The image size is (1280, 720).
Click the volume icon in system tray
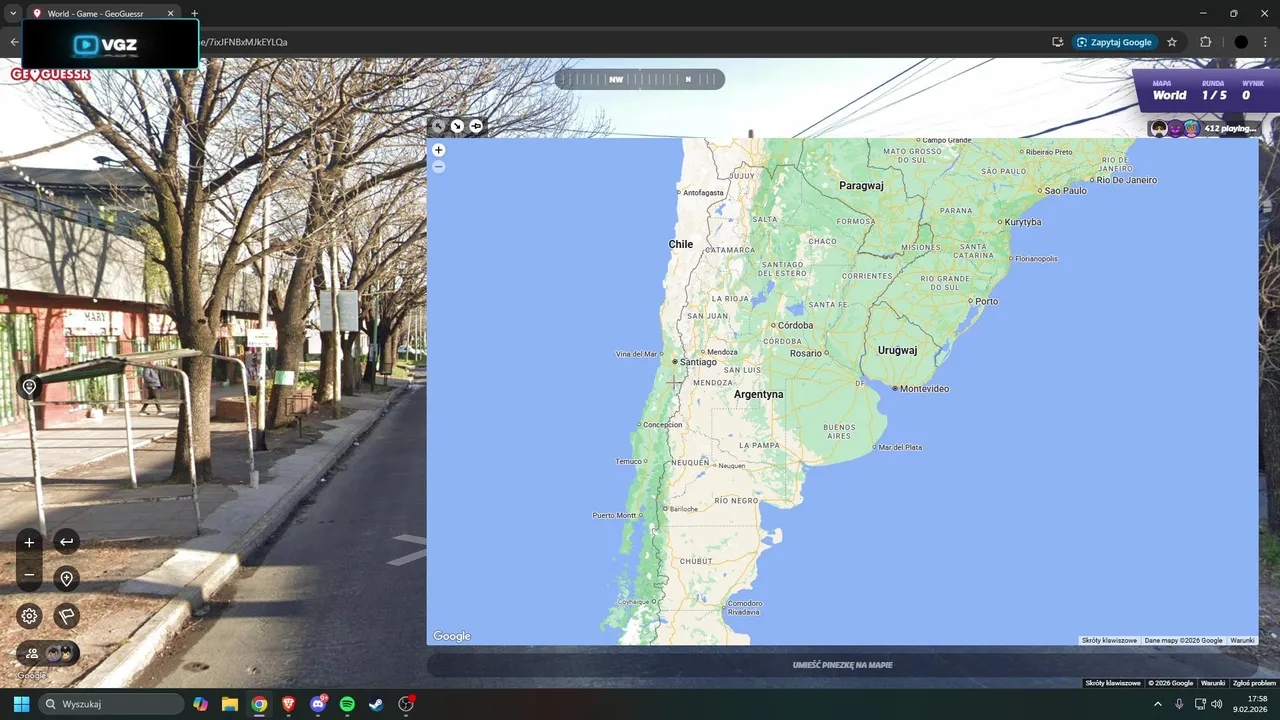pyautogui.click(x=1216, y=704)
